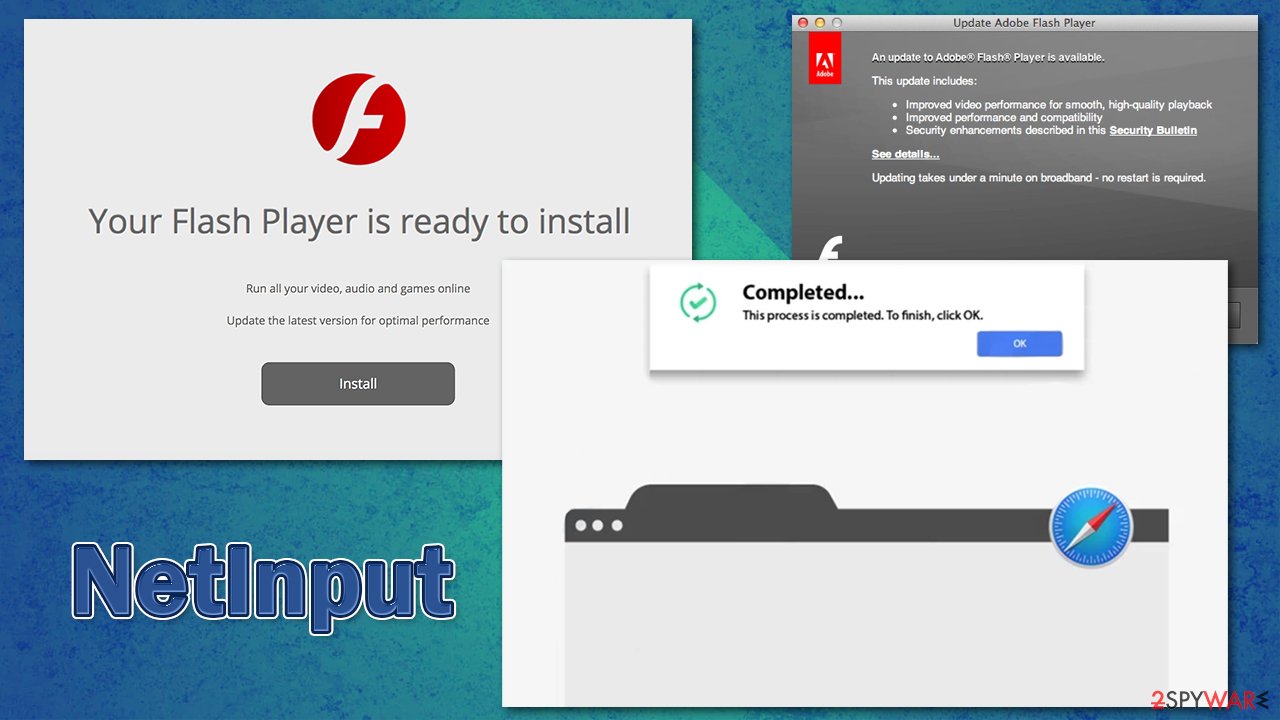This screenshot has height=720, width=1280.
Task: Click 'This process is completed. To finish, click OK.' text
Action: (862, 315)
